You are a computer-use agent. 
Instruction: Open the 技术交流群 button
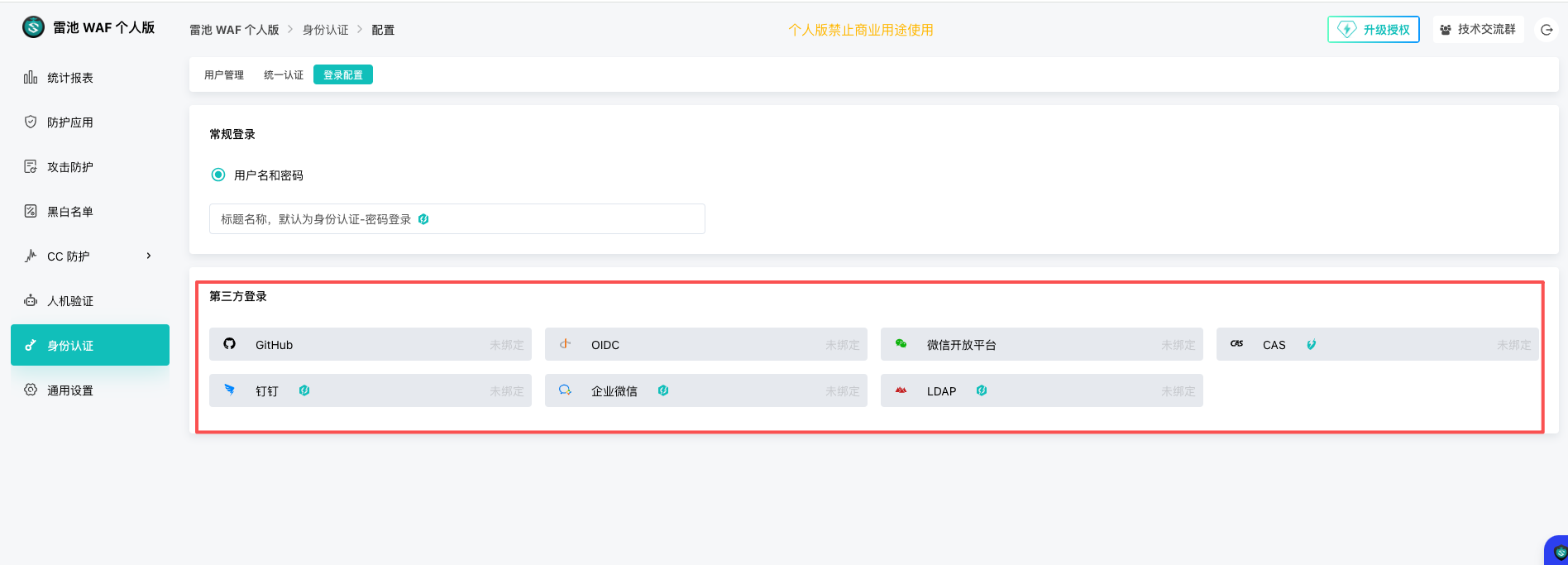click(1478, 30)
